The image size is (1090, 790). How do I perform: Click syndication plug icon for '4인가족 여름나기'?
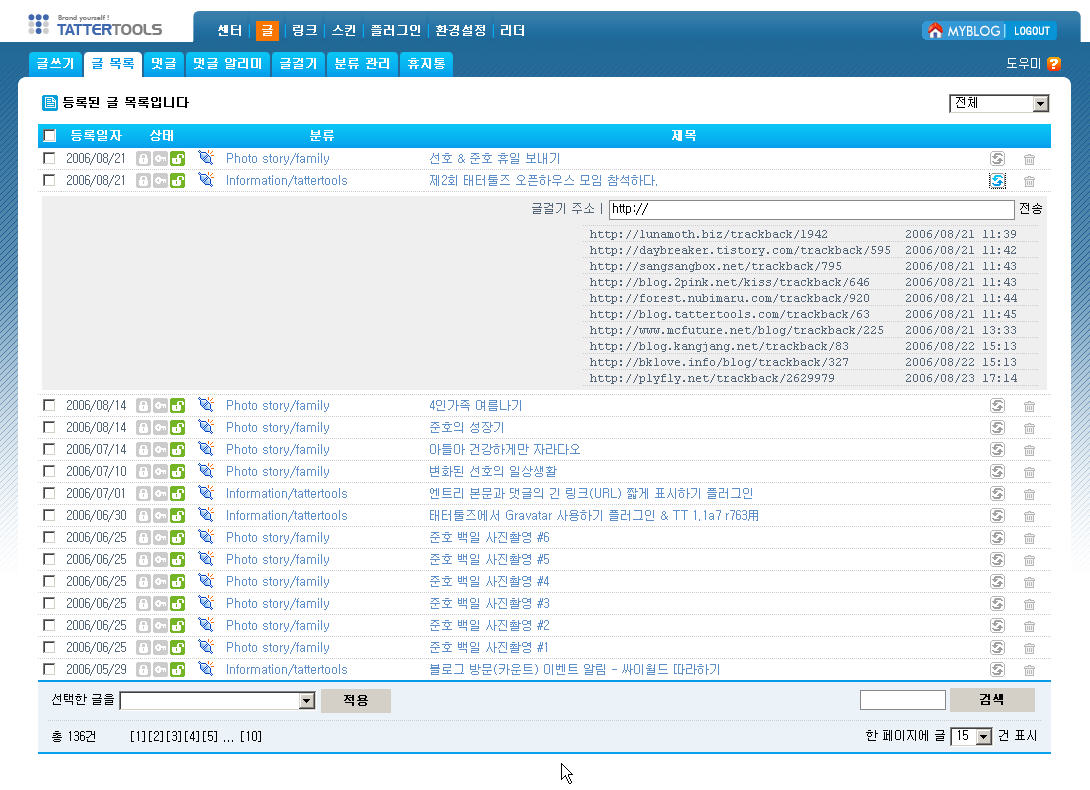[206, 405]
